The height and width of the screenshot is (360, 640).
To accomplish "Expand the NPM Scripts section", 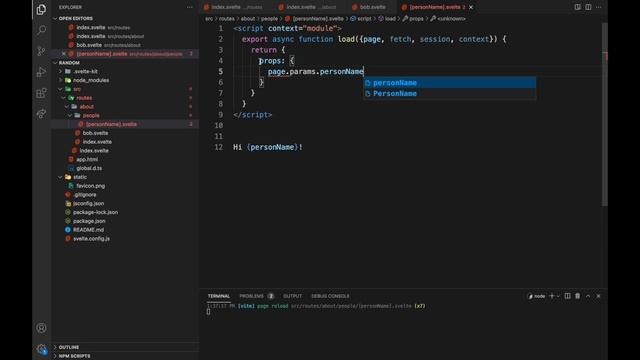I will [x=74, y=356].
